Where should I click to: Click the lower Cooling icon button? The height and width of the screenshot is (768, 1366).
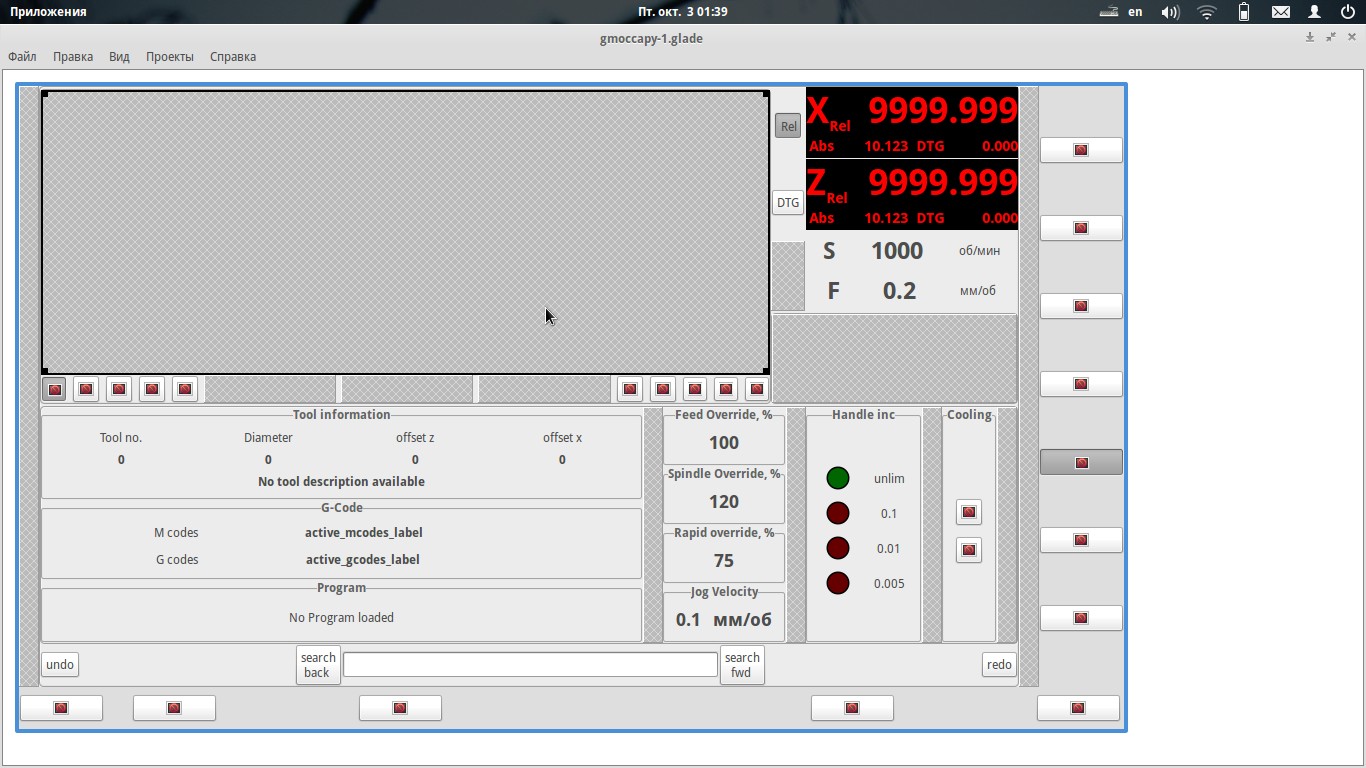tap(969, 550)
